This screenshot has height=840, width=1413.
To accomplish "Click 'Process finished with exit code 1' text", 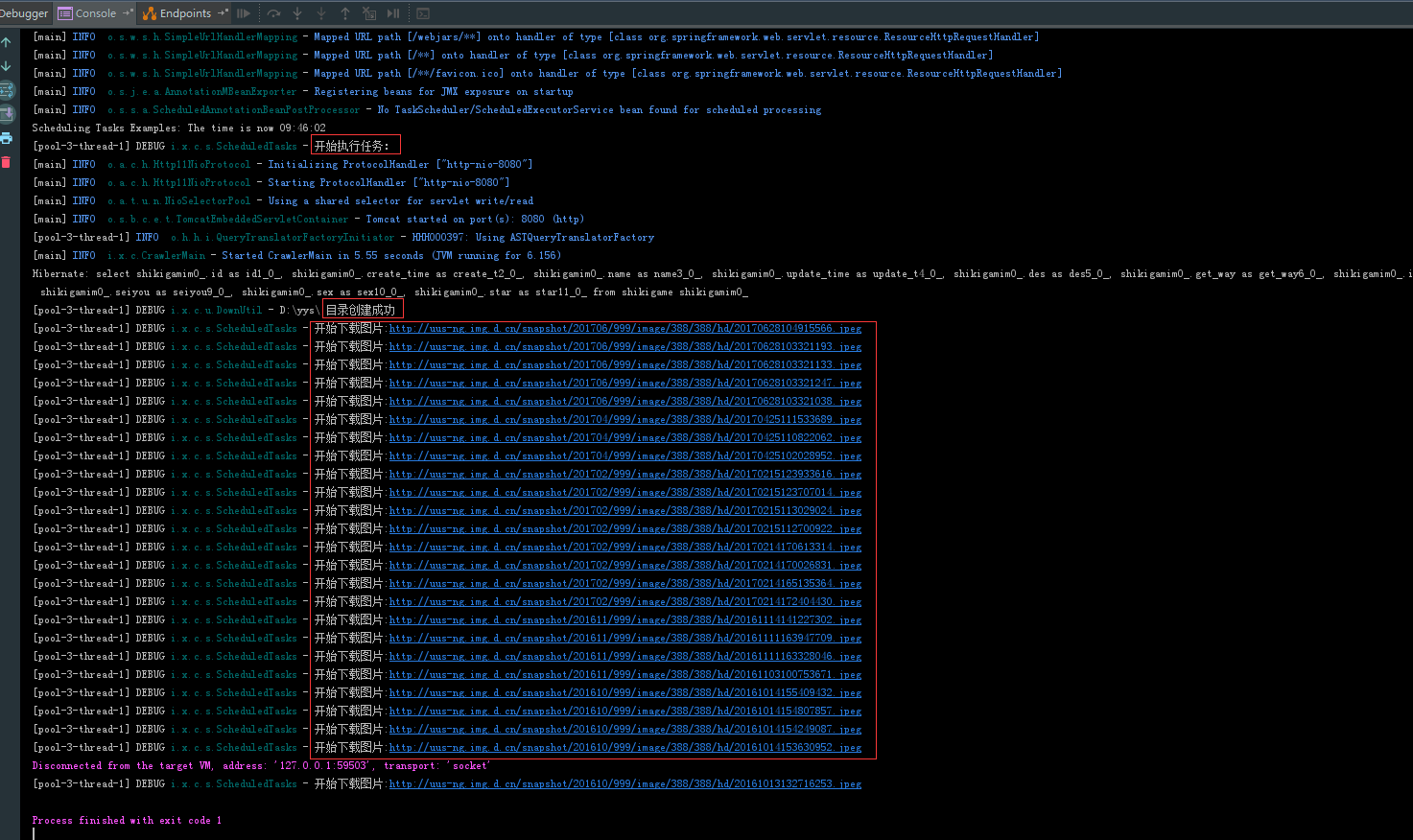I will click(x=127, y=820).
